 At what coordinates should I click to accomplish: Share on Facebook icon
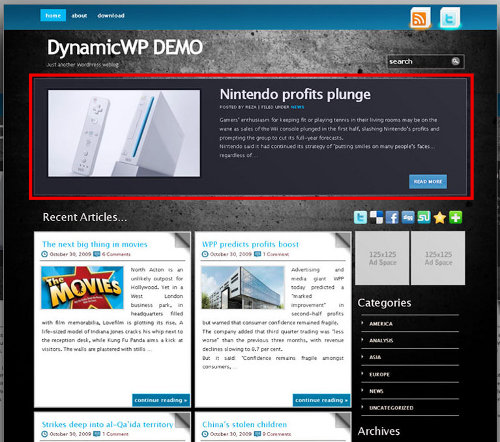tap(392, 217)
